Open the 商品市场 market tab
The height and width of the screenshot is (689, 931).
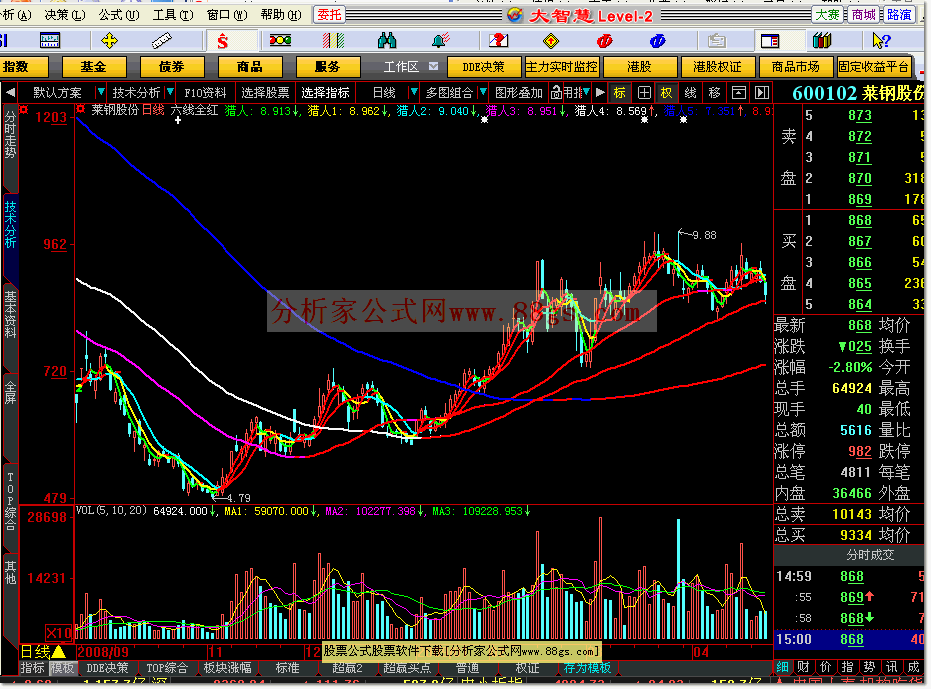[796, 67]
